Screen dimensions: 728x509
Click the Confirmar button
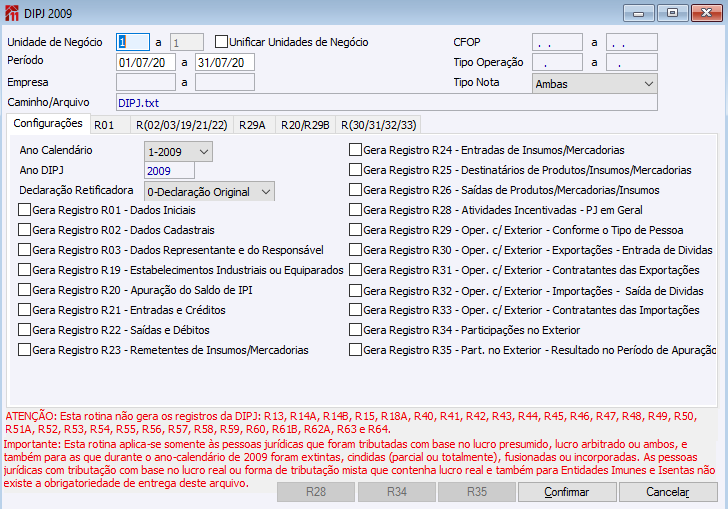tap(567, 492)
